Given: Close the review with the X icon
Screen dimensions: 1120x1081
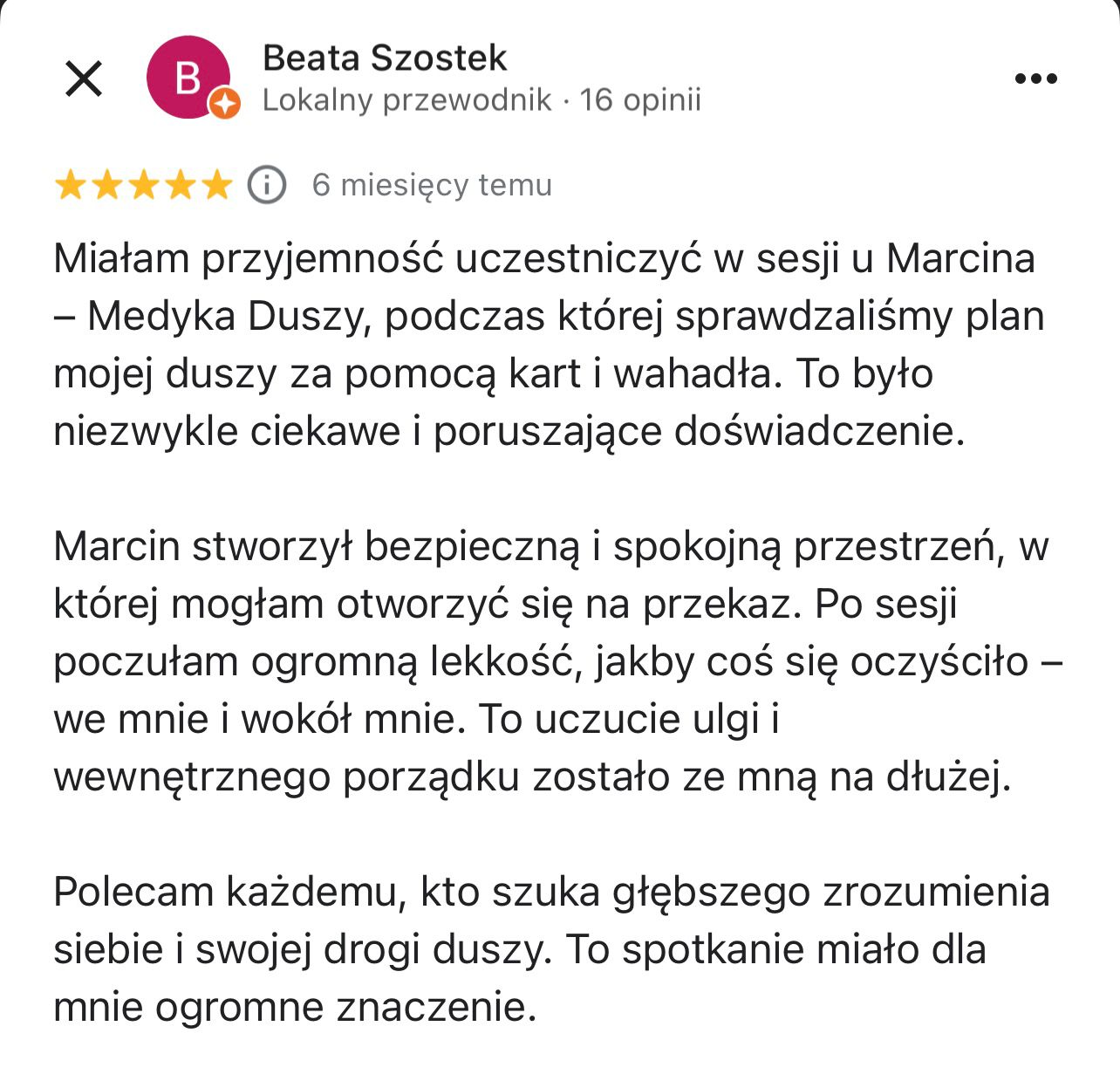Looking at the screenshot, I should click(x=85, y=79).
